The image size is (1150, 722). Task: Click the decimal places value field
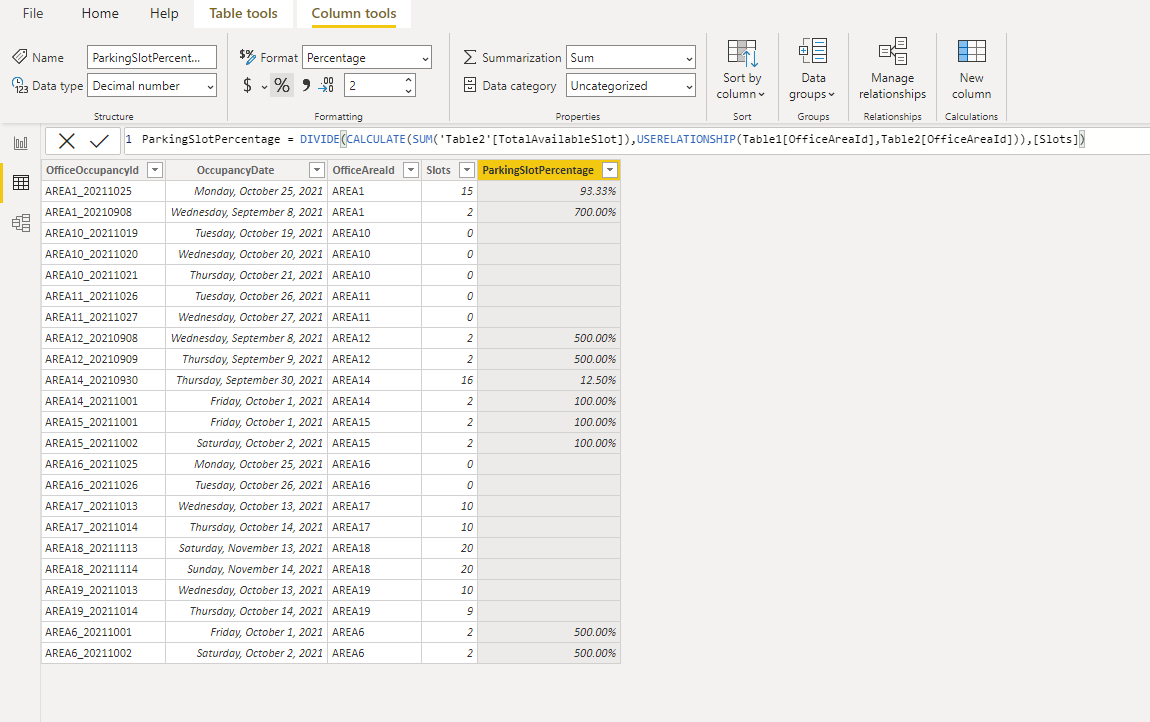coord(373,86)
